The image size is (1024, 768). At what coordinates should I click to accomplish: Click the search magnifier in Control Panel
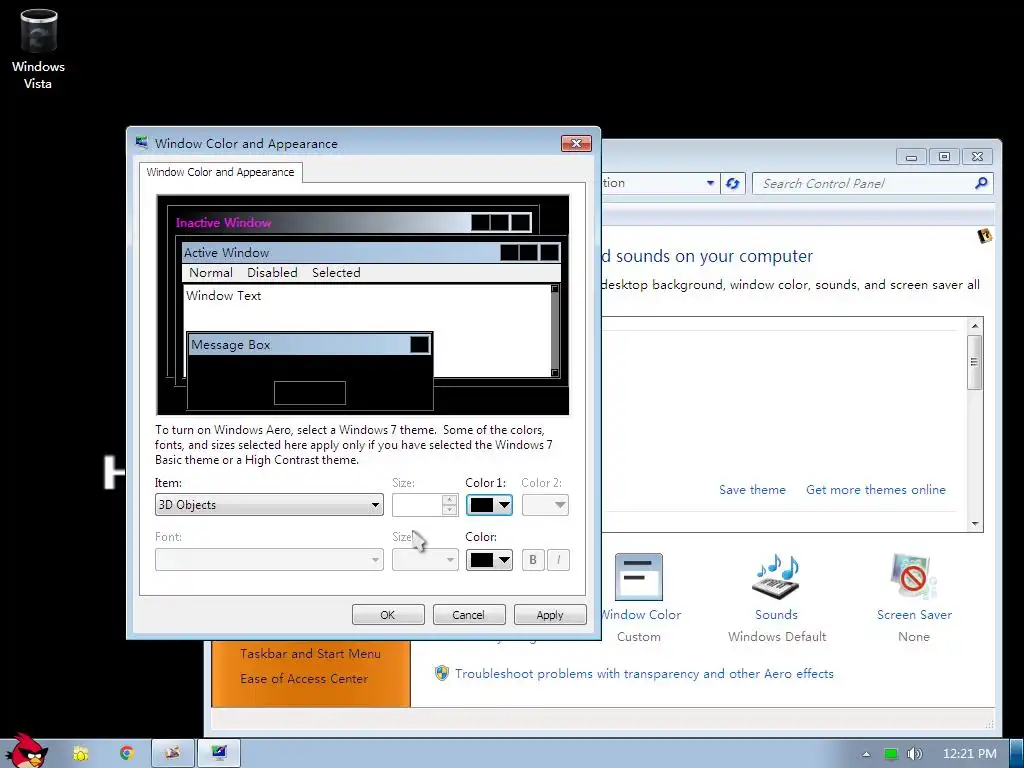click(981, 184)
